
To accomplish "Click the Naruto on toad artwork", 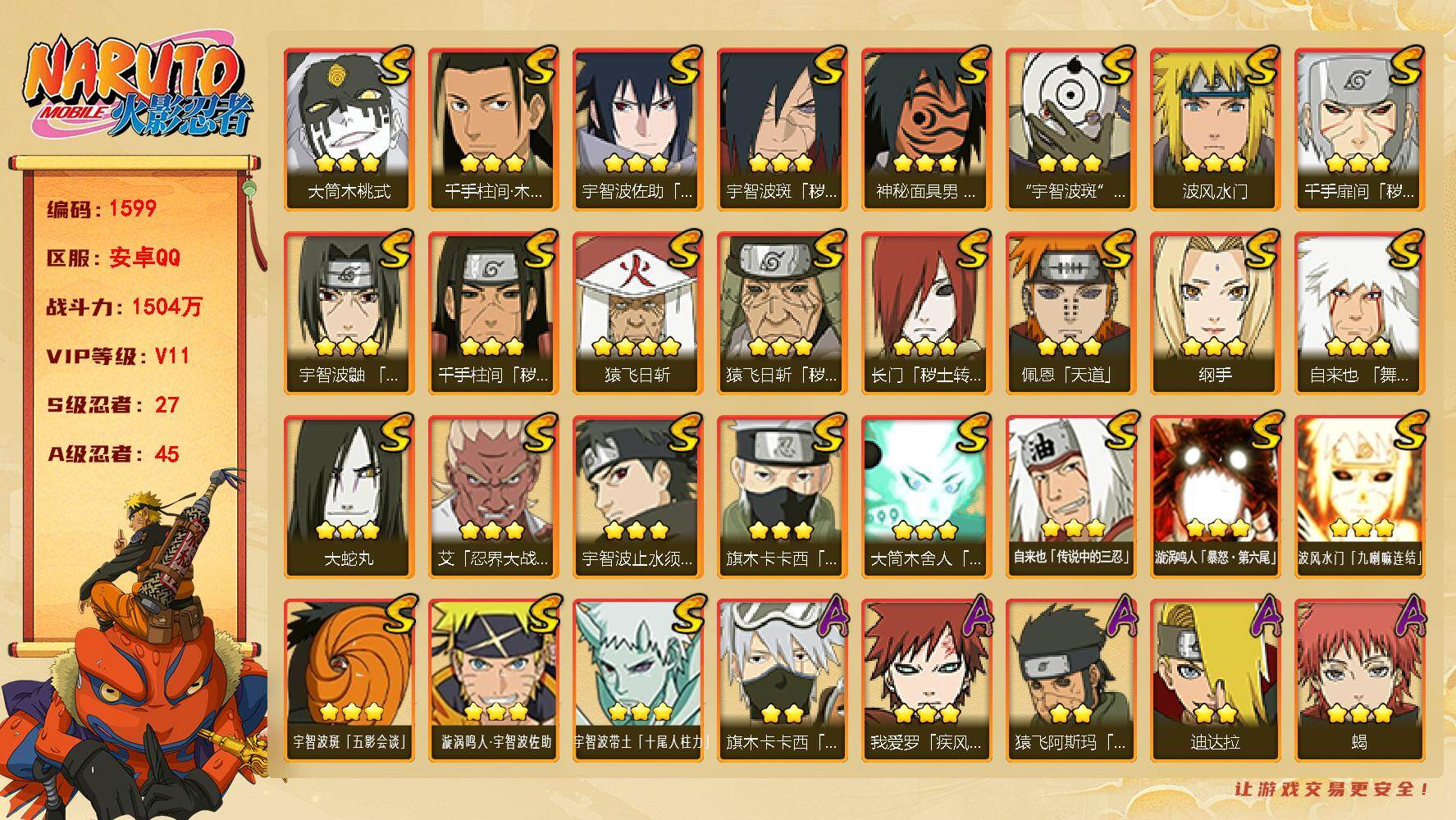I will click(x=135, y=644).
